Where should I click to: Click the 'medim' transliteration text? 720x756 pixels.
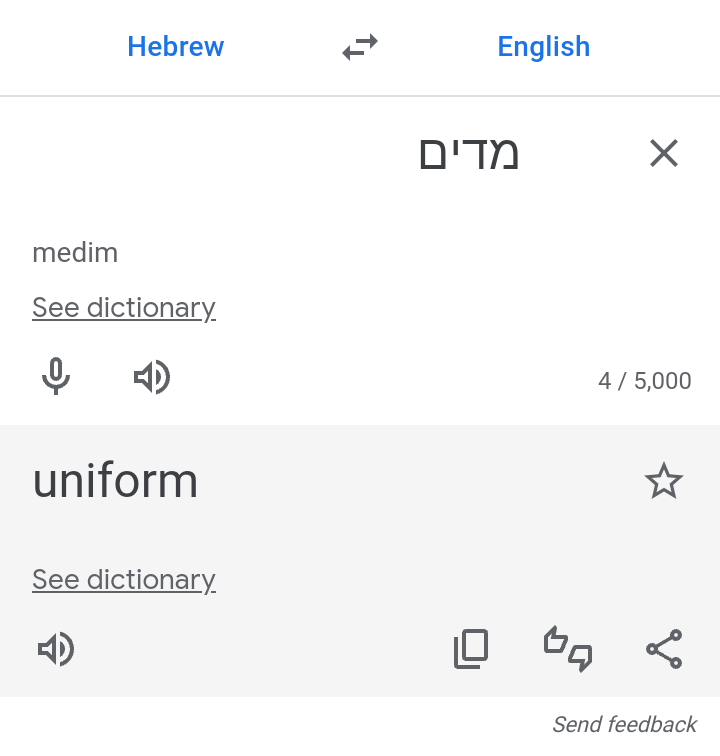75,253
